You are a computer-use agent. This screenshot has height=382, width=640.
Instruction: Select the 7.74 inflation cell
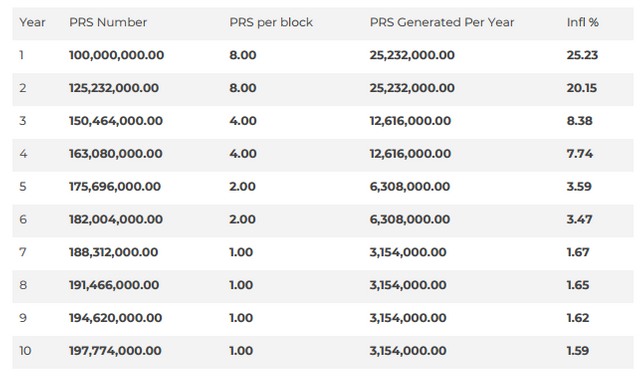pyautogui.click(x=580, y=153)
